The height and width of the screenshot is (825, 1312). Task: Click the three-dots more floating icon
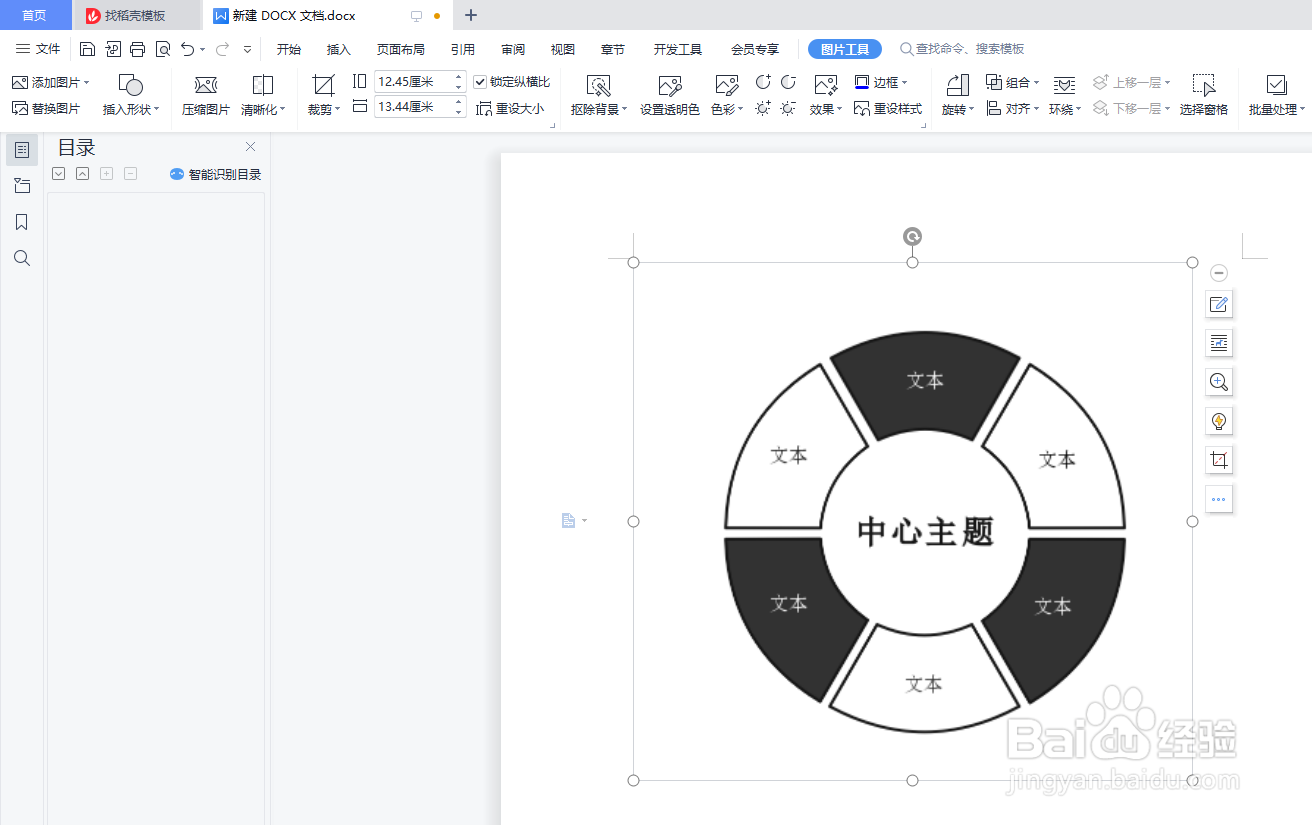coord(1219,498)
